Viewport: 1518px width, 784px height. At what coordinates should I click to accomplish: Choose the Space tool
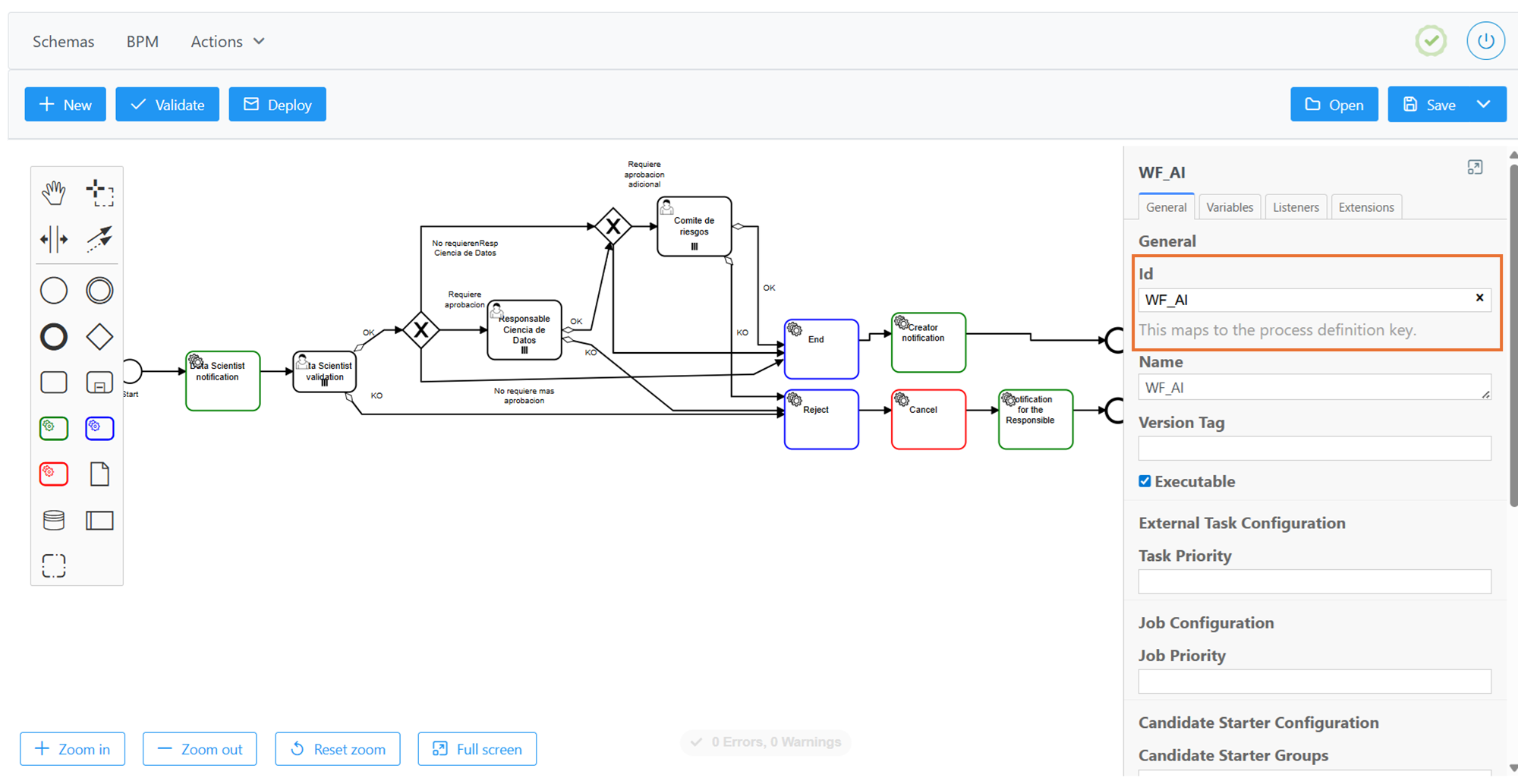[54, 239]
